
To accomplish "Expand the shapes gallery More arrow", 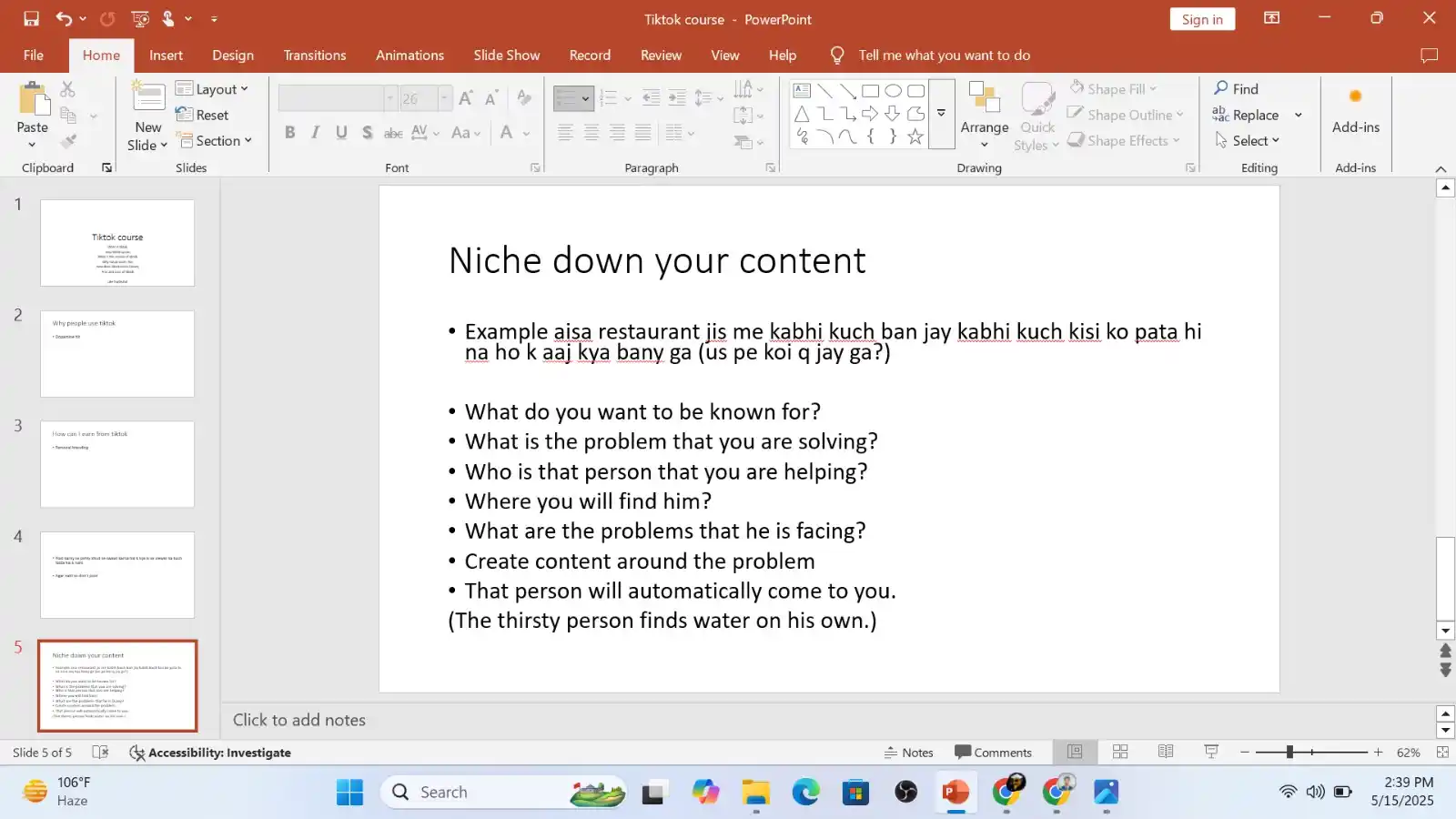I will [942, 114].
